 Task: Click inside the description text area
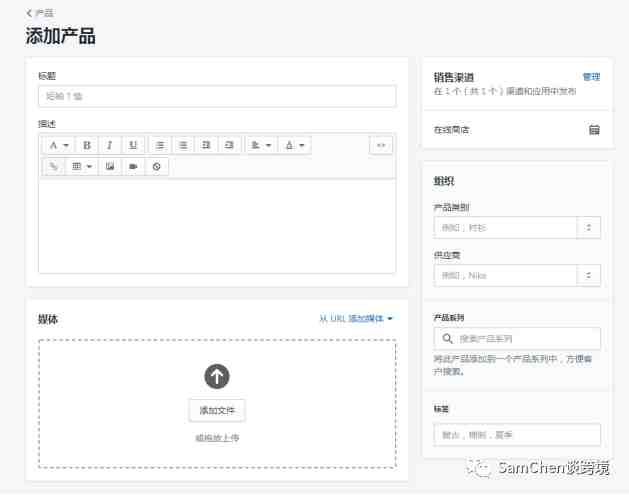pyautogui.click(x=217, y=226)
